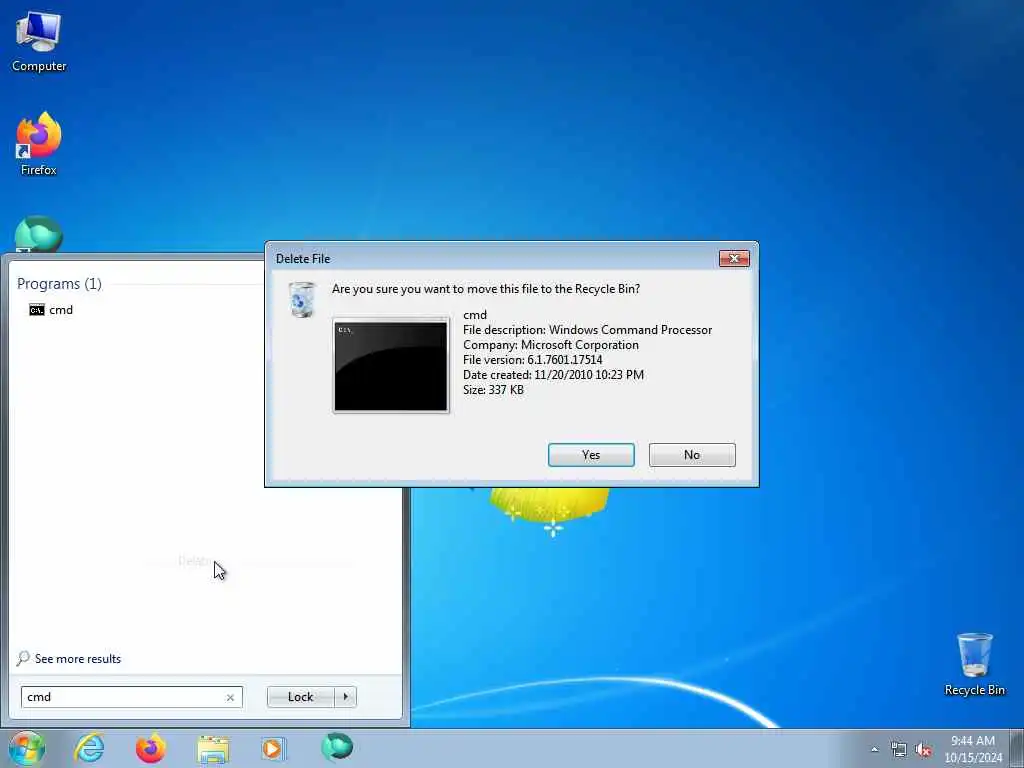The height and width of the screenshot is (768, 1024).
Task: Clear the search box with X
Action: [x=231, y=697]
